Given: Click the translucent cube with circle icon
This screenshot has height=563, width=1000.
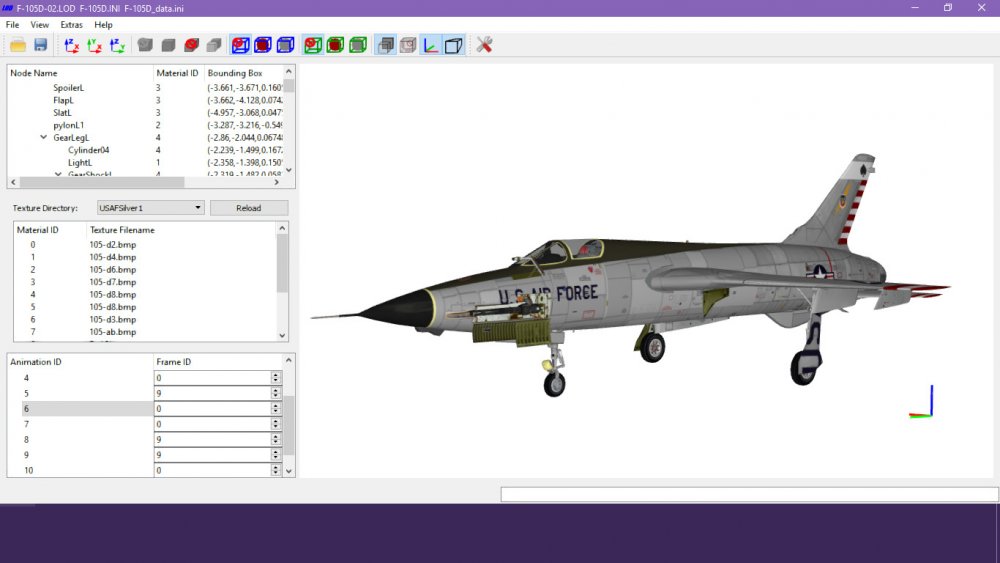Looking at the screenshot, I should tap(408, 45).
